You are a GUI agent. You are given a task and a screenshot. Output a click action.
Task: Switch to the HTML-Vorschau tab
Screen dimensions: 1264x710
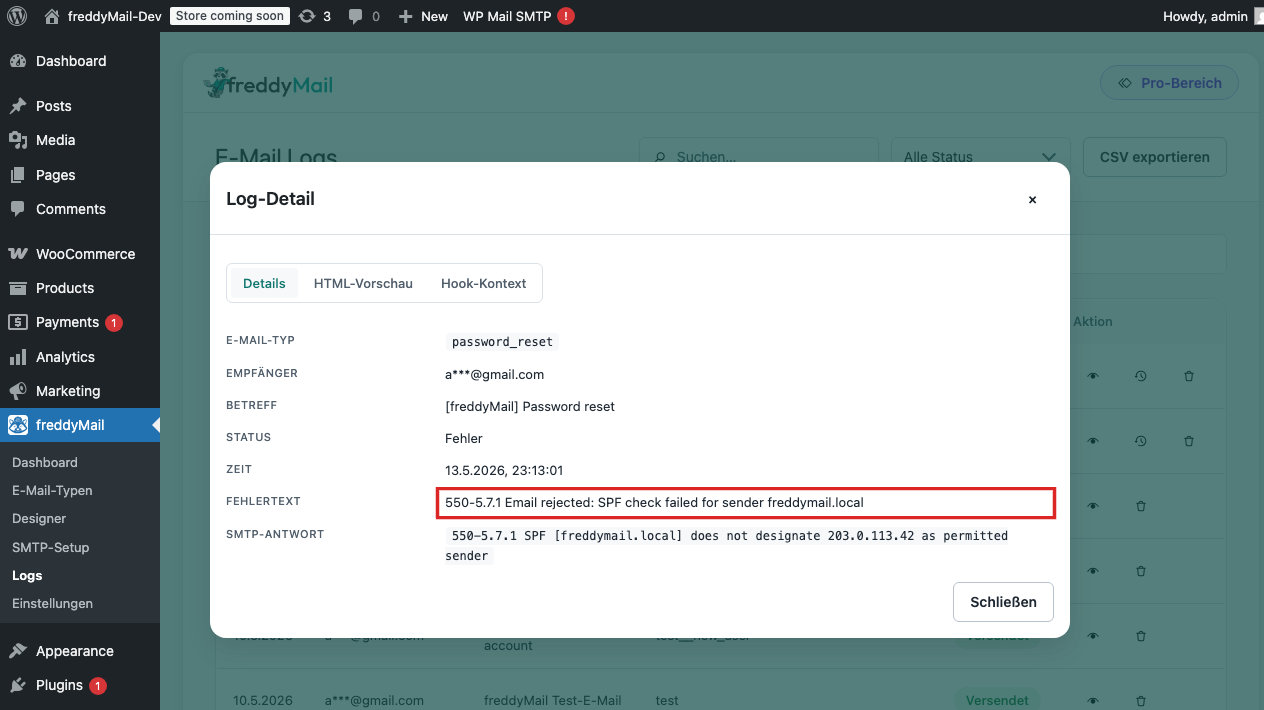tap(363, 283)
